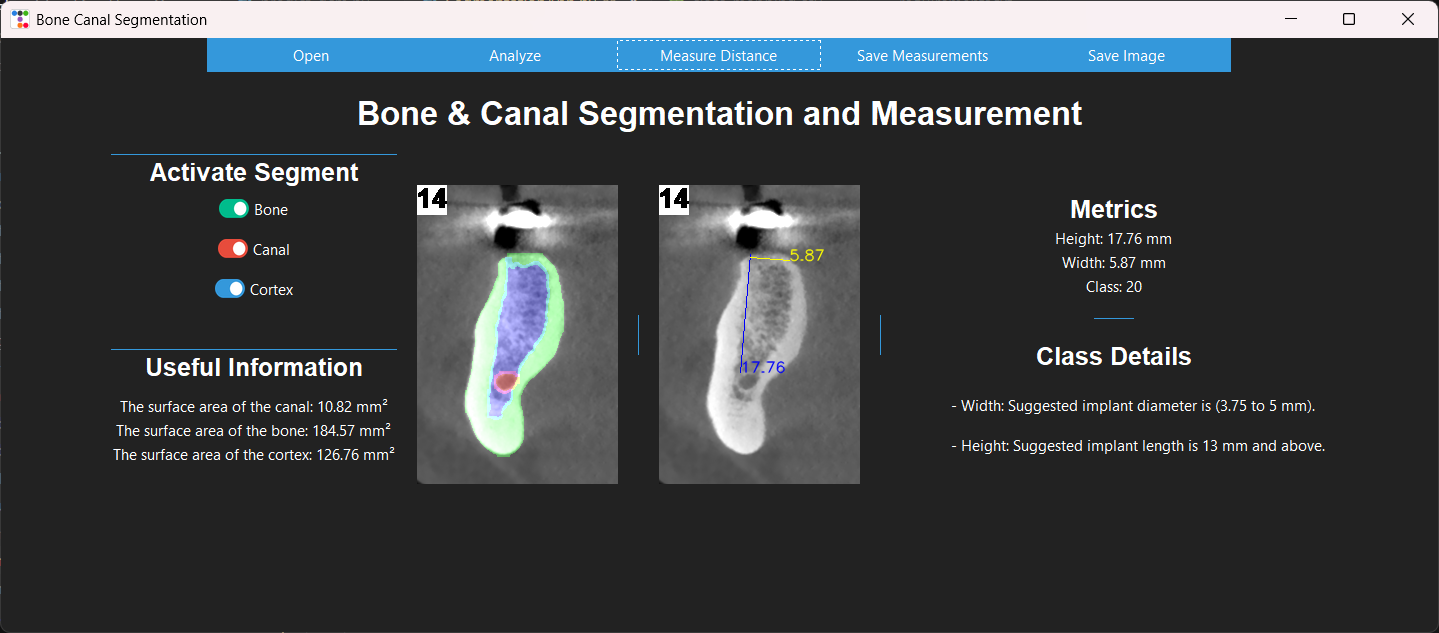Click Save Measurements
The width and height of the screenshot is (1439, 633).
(x=922, y=56)
